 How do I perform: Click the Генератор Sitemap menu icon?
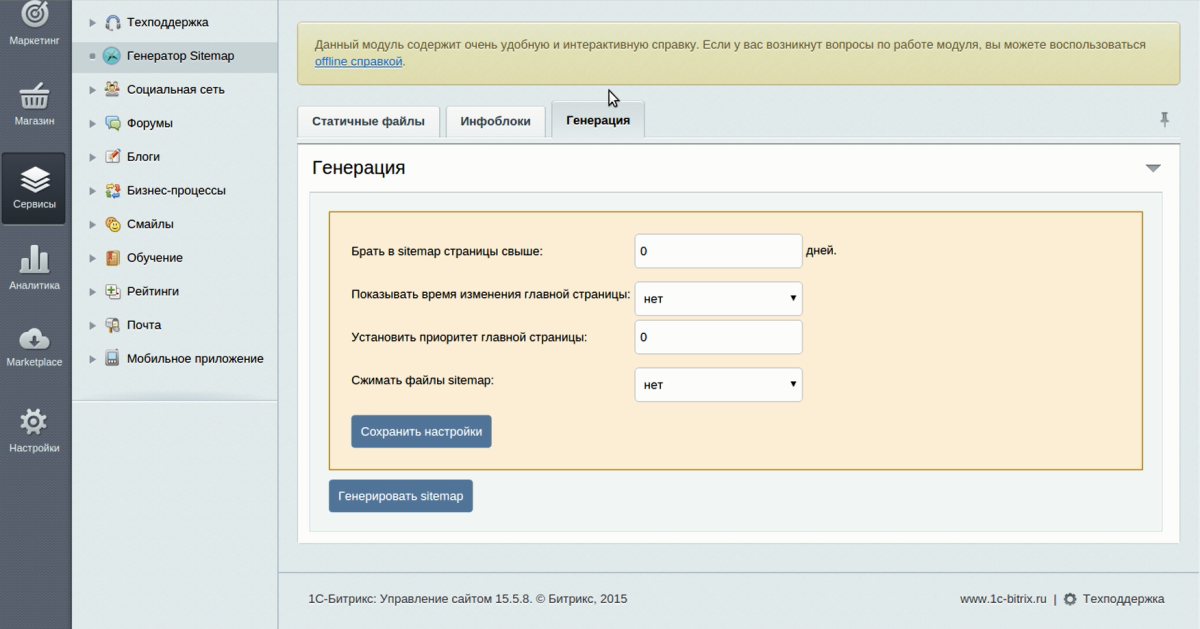point(110,56)
